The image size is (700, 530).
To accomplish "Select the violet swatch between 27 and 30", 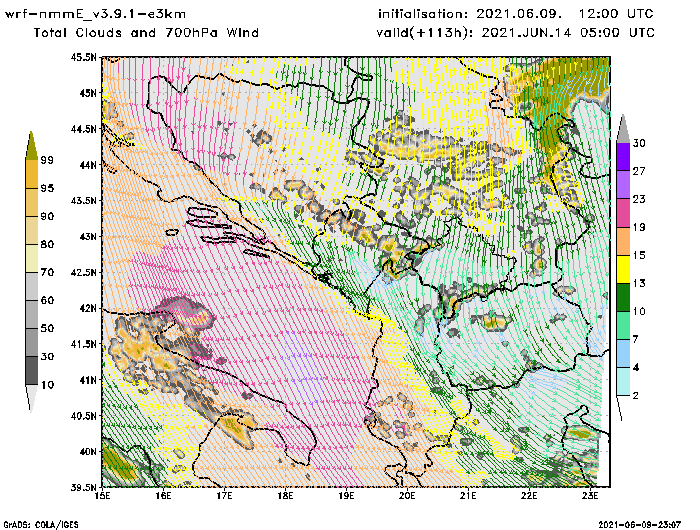I will coord(623,157).
